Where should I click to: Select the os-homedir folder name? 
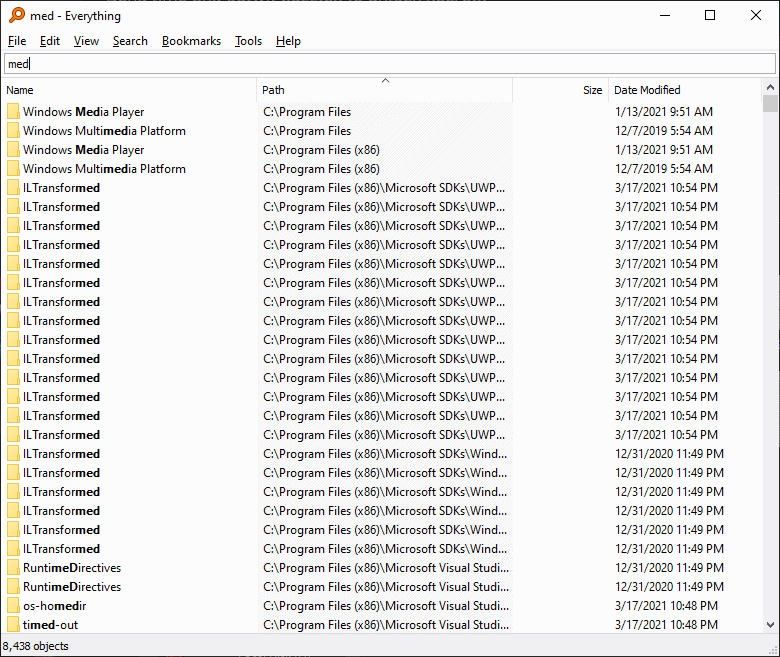[x=55, y=606]
